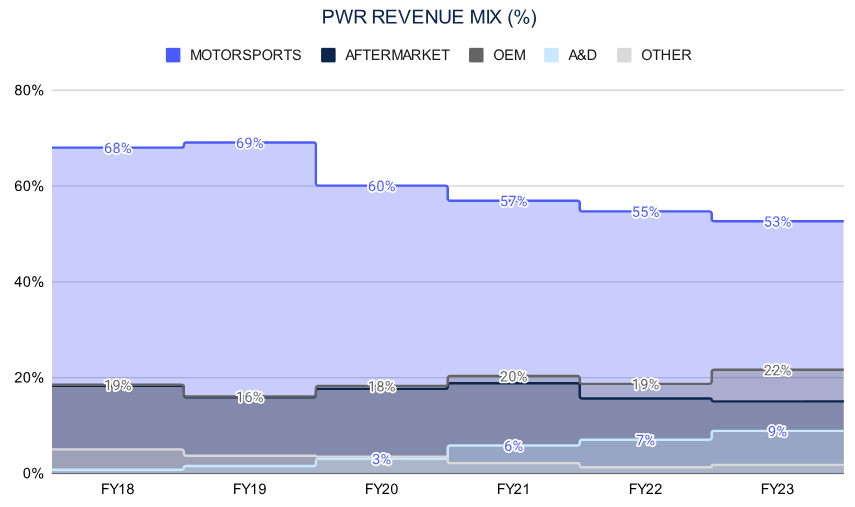Toggle the OEM series legend label
The height and width of the screenshot is (507, 855).
pos(510,55)
